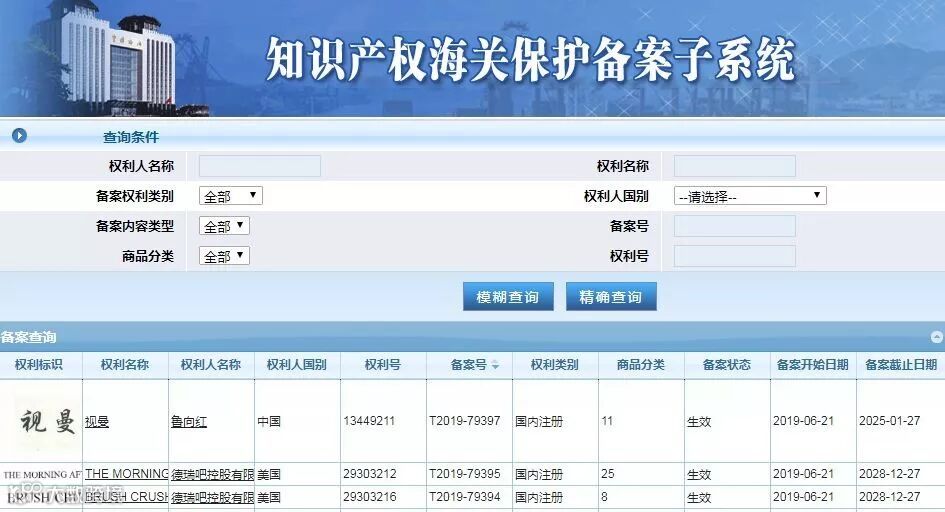This screenshot has width=945, height=512.
Task: Click into the 备案号 search field
Action: (x=735, y=226)
